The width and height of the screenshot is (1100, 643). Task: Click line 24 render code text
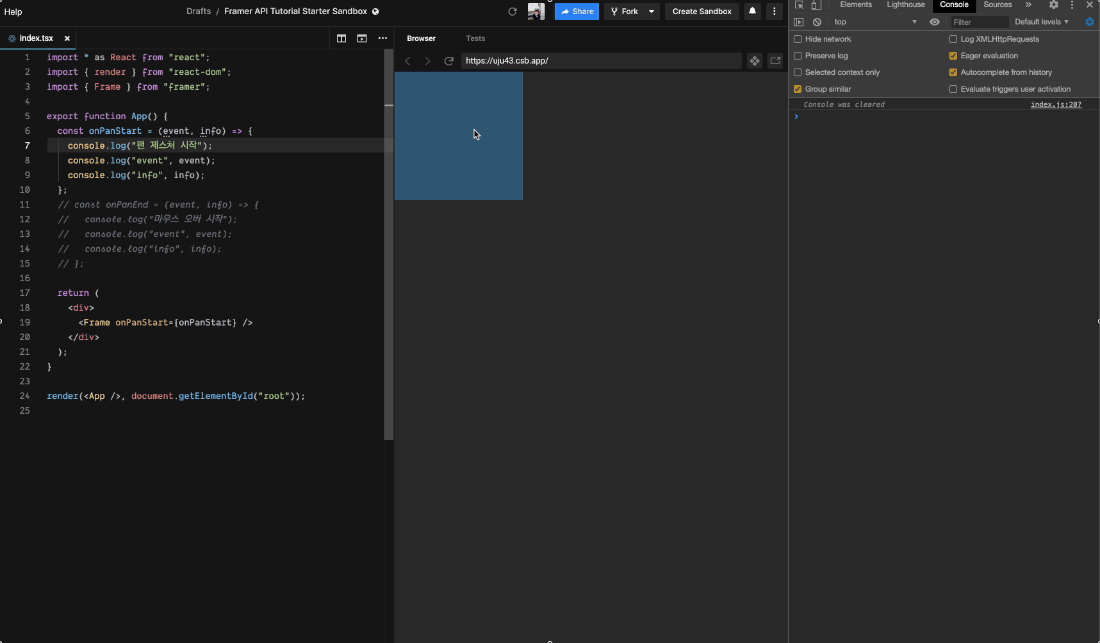click(176, 396)
